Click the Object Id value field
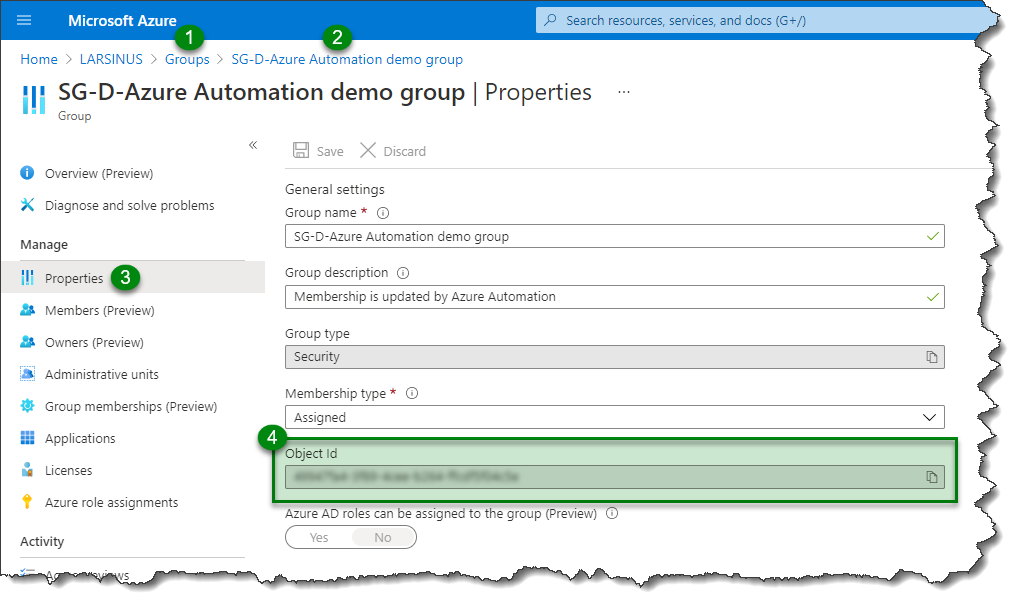The image size is (1021, 611). 615,477
